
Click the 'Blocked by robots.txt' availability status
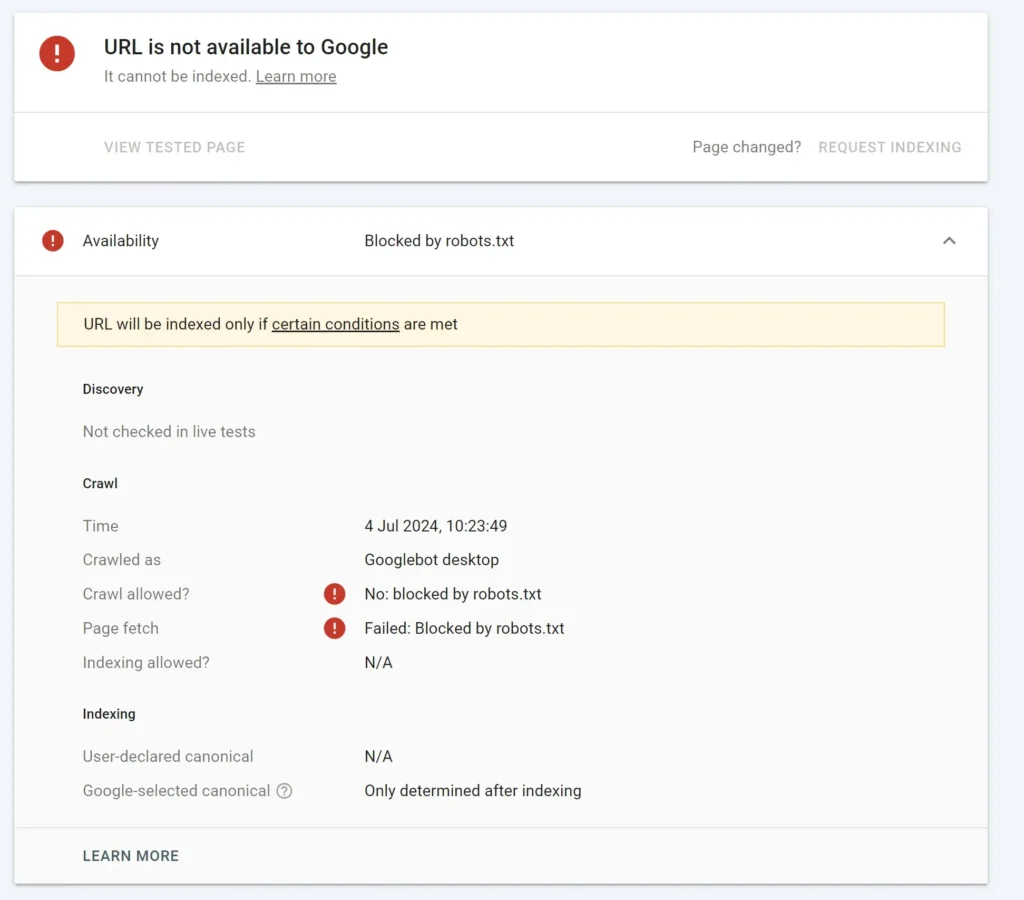pos(439,241)
